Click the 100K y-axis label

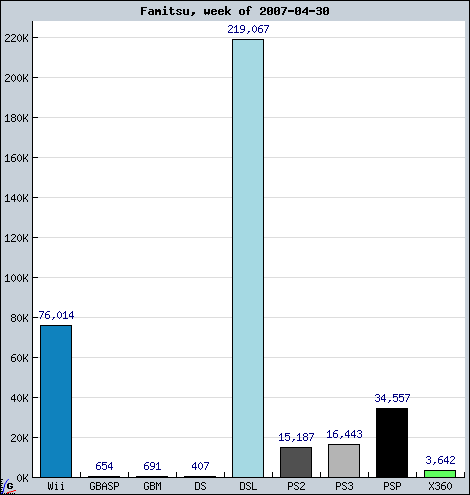point(16,278)
